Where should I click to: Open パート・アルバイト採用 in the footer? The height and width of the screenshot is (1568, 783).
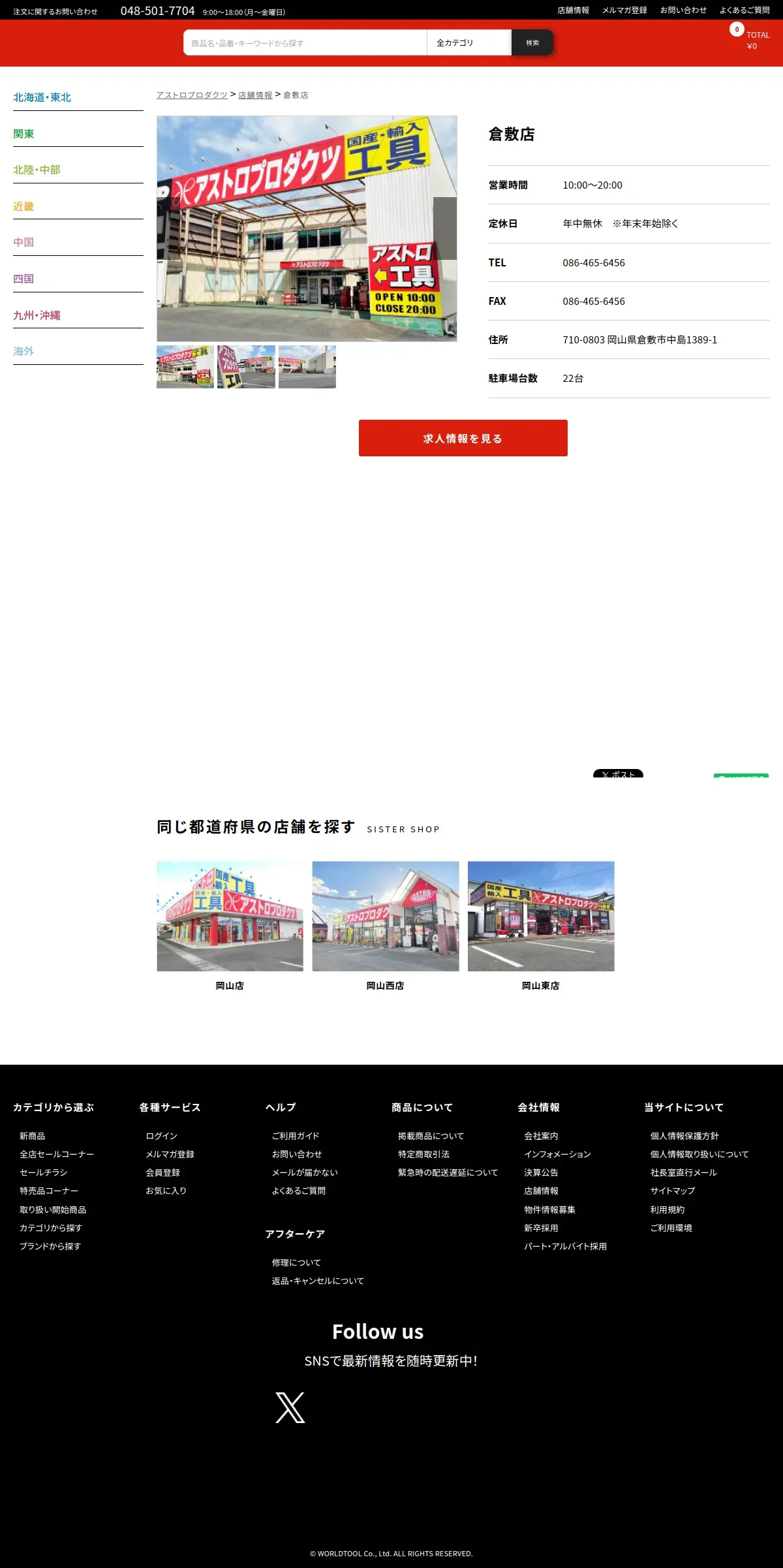tap(566, 1246)
